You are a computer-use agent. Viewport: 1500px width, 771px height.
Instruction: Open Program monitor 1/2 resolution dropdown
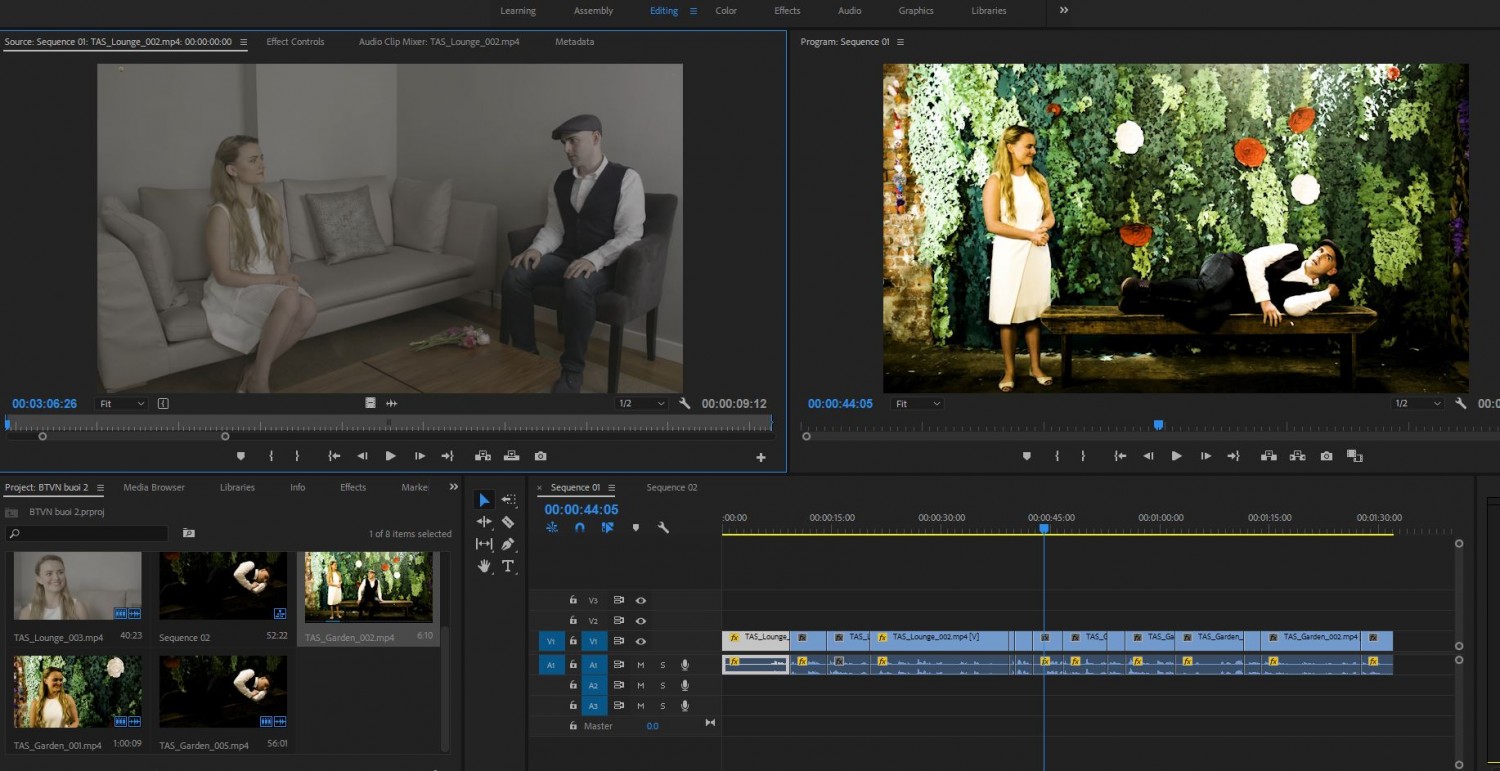pos(1418,404)
